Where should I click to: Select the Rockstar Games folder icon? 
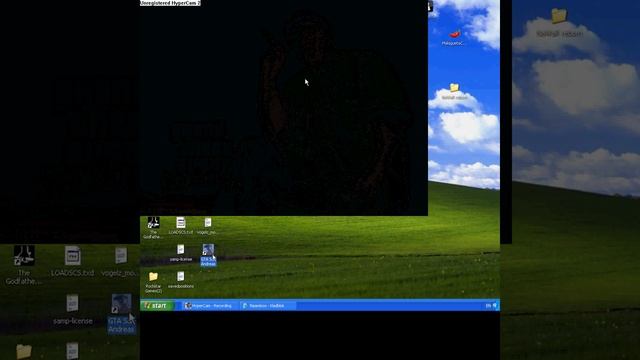(x=153, y=282)
